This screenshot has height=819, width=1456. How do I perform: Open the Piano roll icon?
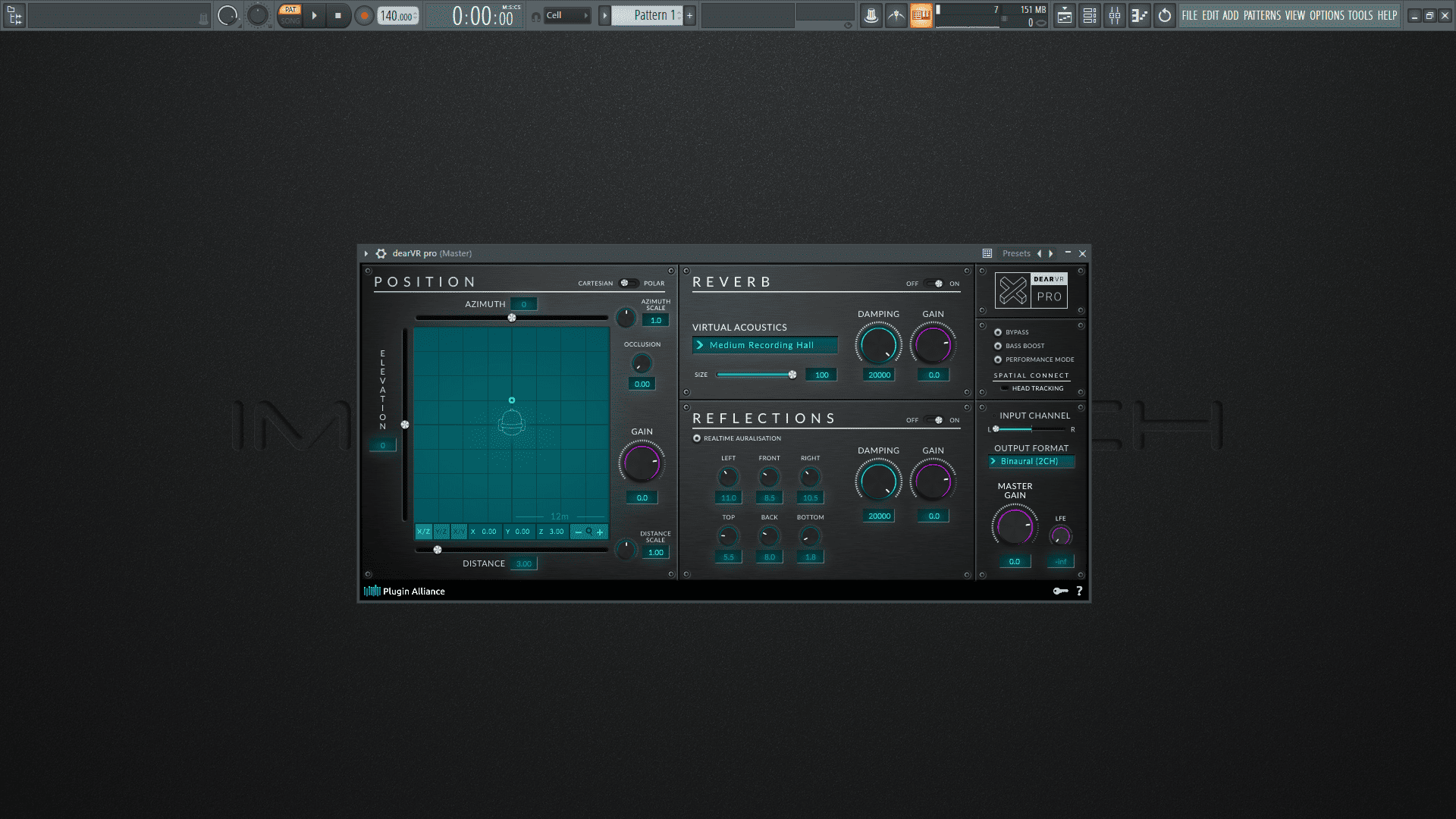1139,15
